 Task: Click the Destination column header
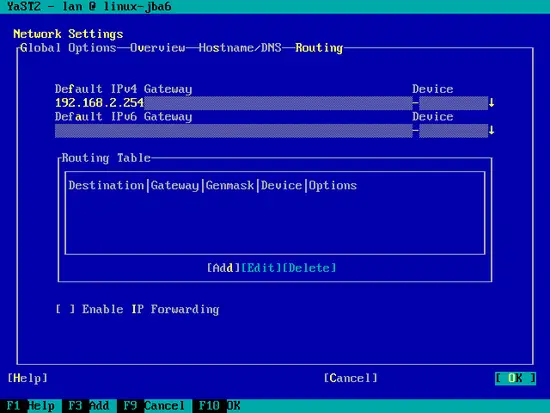106,185
